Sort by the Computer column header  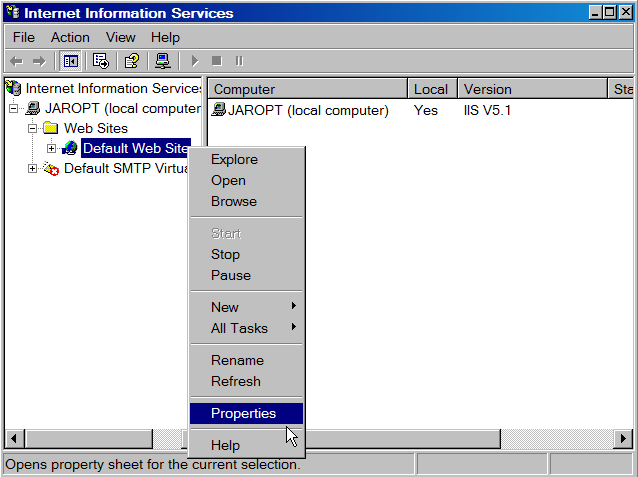pyautogui.click(x=308, y=89)
